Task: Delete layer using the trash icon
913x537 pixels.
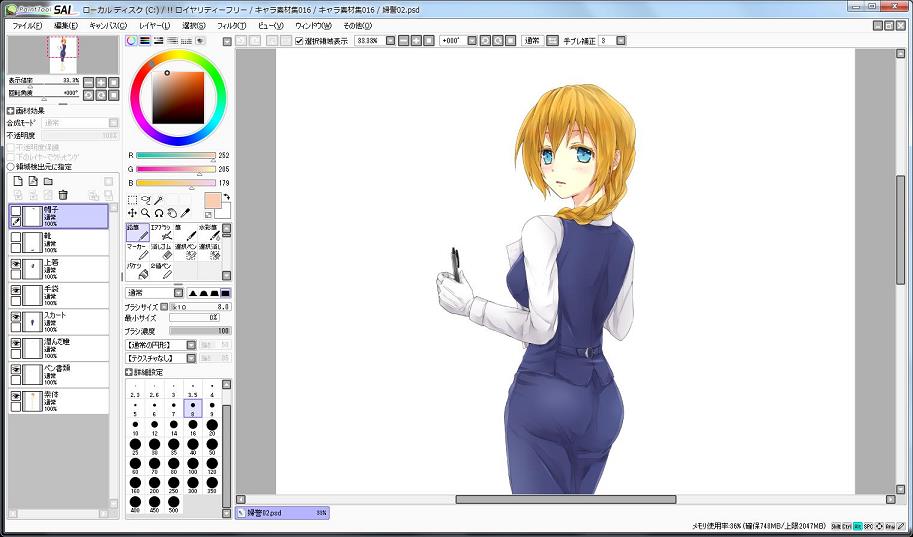Action: click(x=62, y=195)
